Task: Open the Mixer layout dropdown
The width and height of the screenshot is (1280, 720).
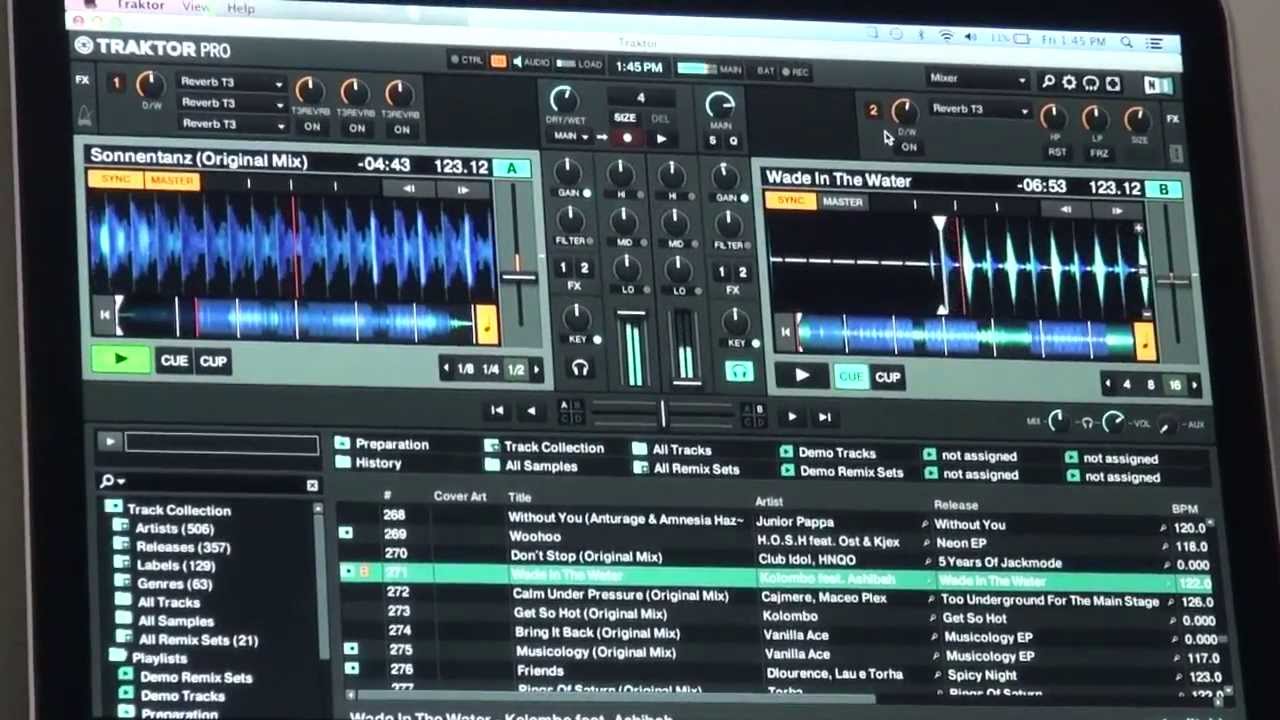Action: coord(978,79)
